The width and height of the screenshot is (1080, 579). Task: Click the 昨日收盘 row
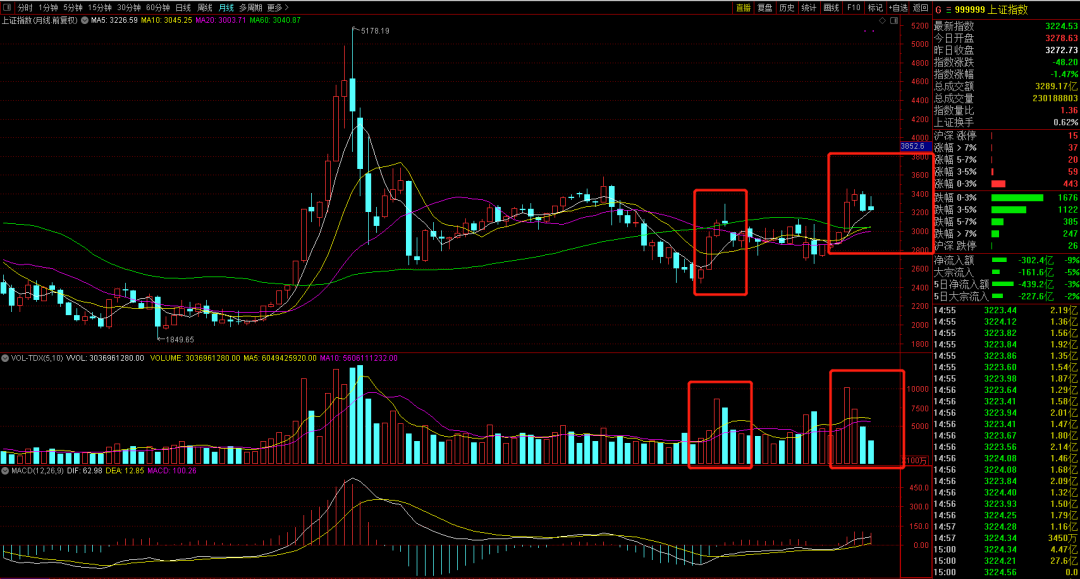1006,50
